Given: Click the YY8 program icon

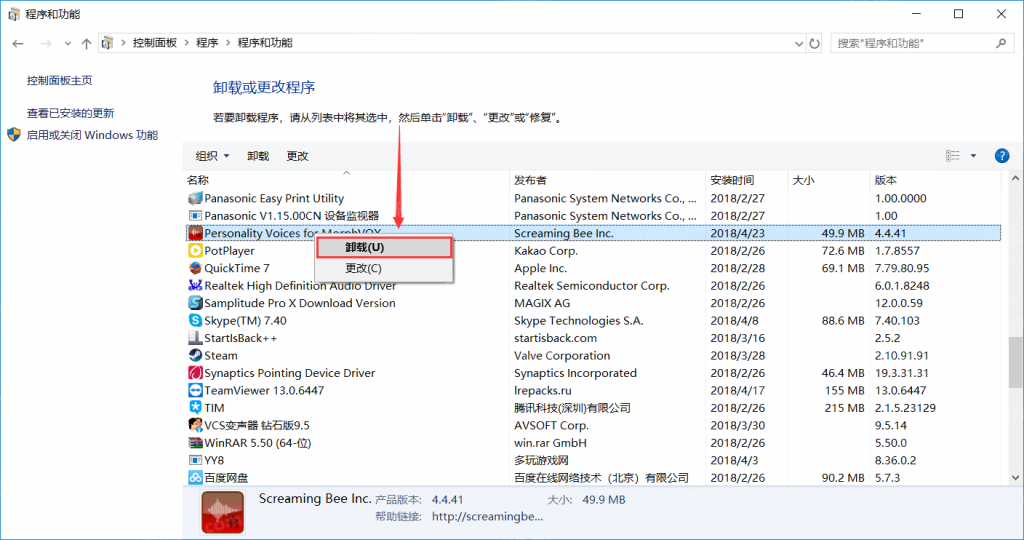Looking at the screenshot, I should [195, 460].
